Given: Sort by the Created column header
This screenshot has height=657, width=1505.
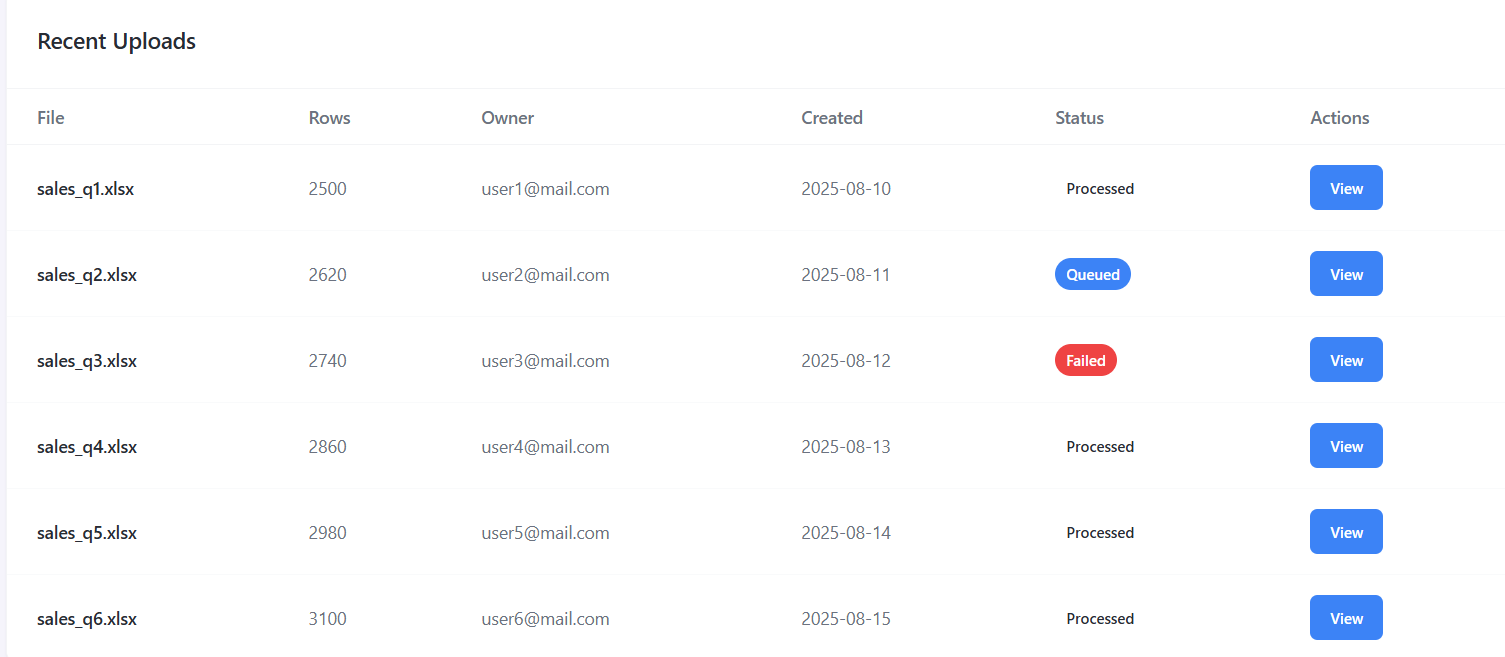Looking at the screenshot, I should (x=831, y=118).
